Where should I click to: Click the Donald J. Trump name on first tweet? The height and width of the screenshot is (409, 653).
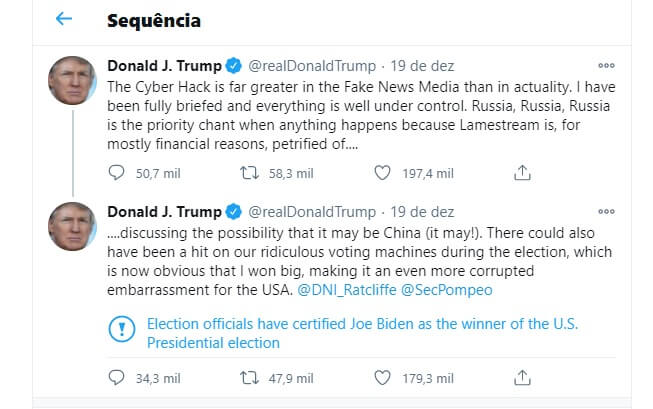pos(163,66)
